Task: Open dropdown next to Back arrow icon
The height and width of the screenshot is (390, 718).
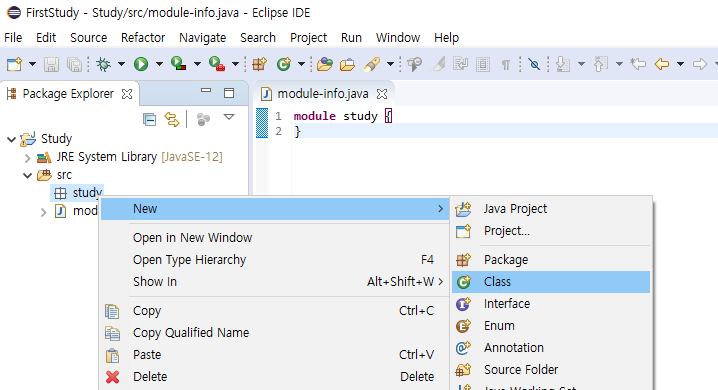Action: pyautogui.click(x=680, y=64)
